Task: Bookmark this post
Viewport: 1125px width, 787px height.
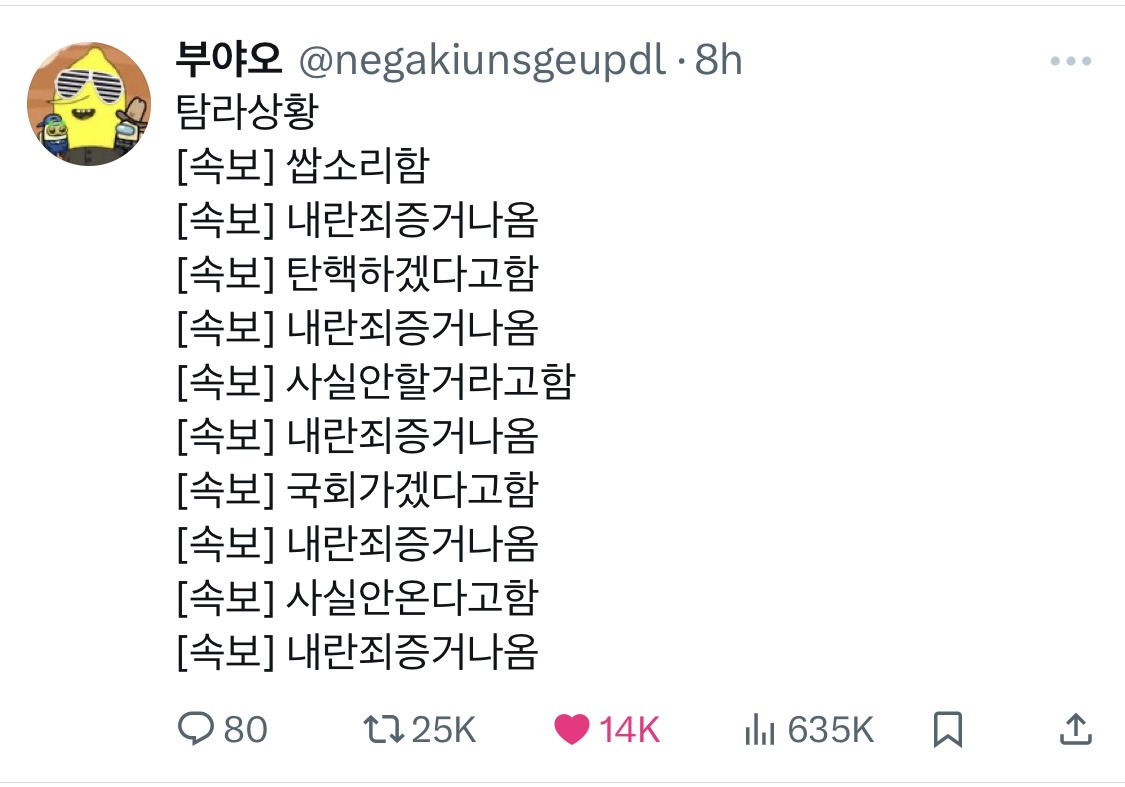Action: click(x=947, y=729)
